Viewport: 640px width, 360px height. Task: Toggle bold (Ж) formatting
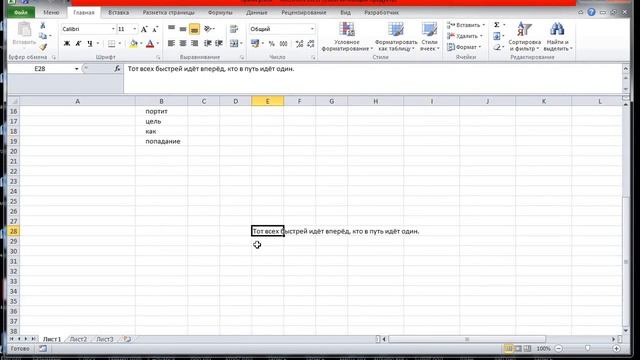coord(67,43)
